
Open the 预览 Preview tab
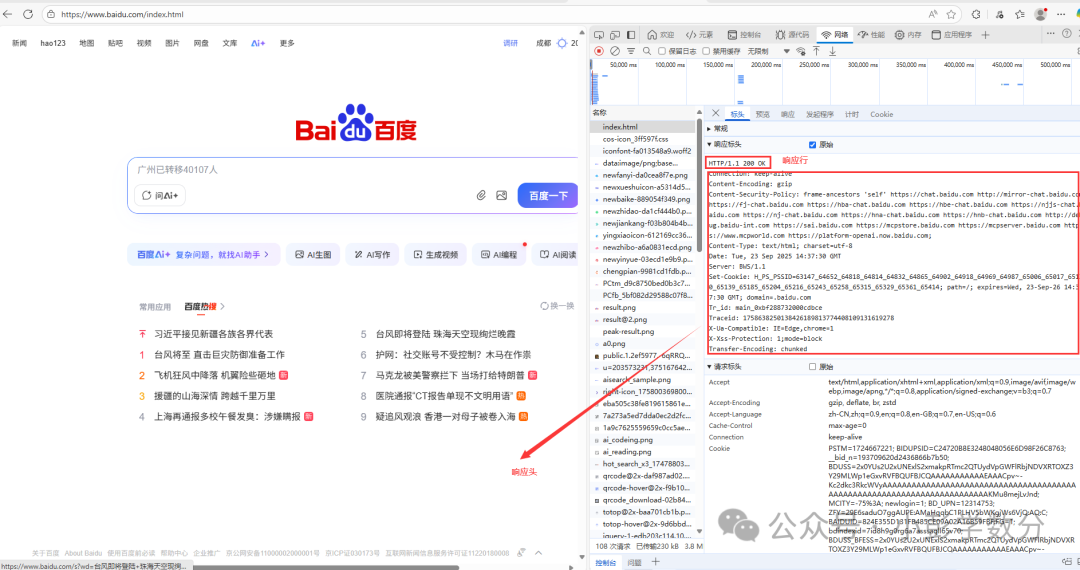(x=762, y=114)
